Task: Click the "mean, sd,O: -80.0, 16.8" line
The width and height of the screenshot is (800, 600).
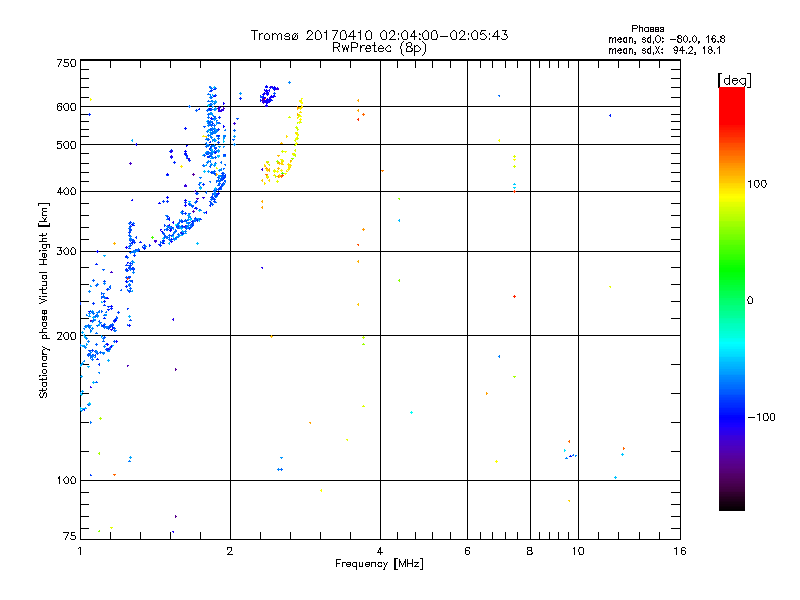Action: [x=666, y=39]
